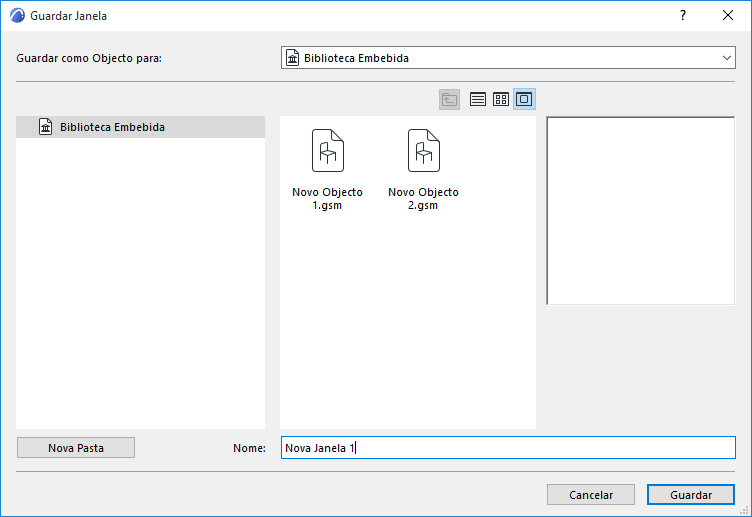Click into the Nome text field
The width and height of the screenshot is (752, 517).
[508, 448]
